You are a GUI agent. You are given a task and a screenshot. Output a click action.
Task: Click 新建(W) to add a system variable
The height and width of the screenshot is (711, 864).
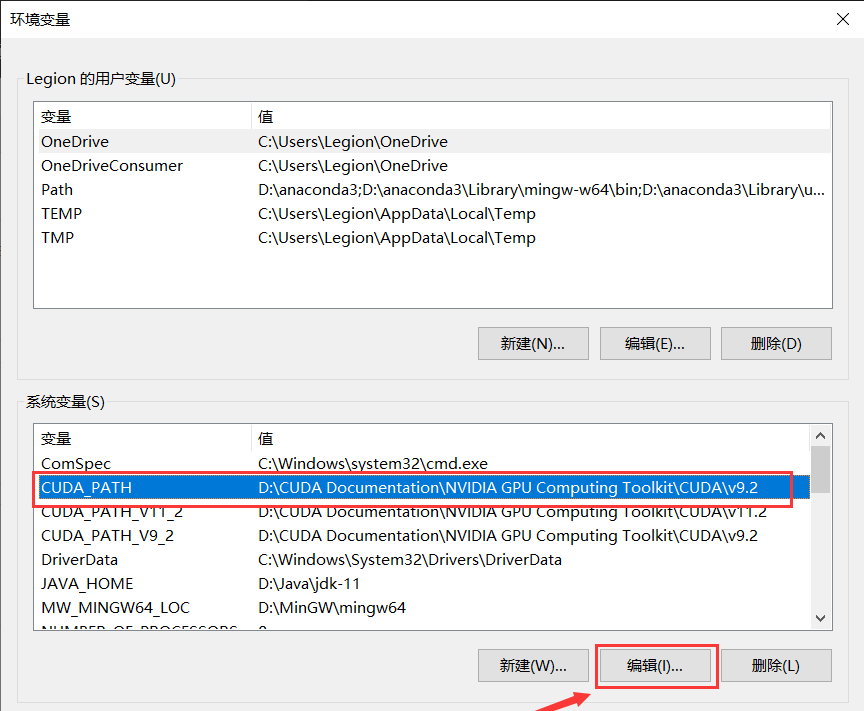click(533, 665)
